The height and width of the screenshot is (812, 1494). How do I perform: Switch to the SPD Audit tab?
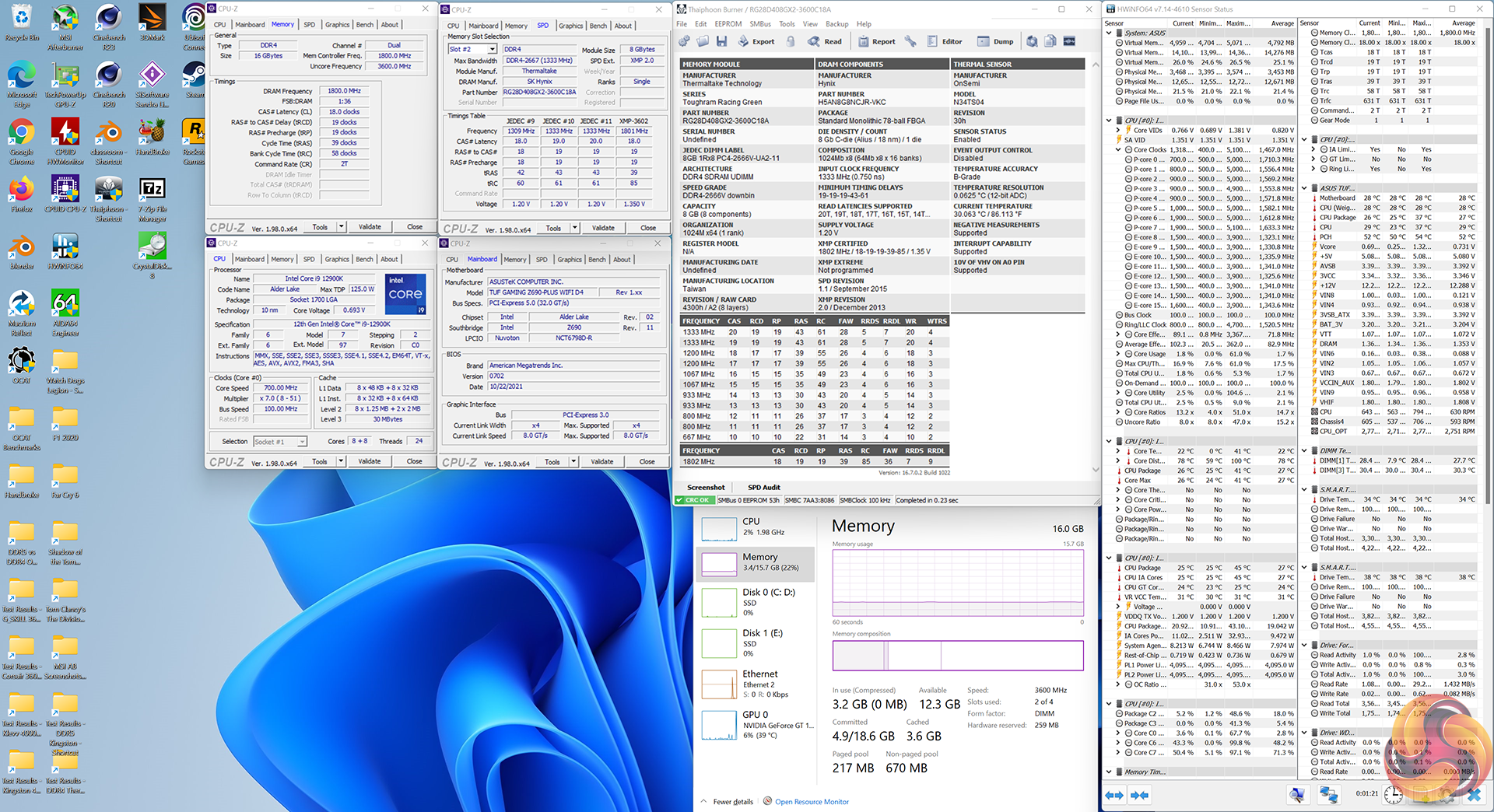pyautogui.click(x=763, y=488)
